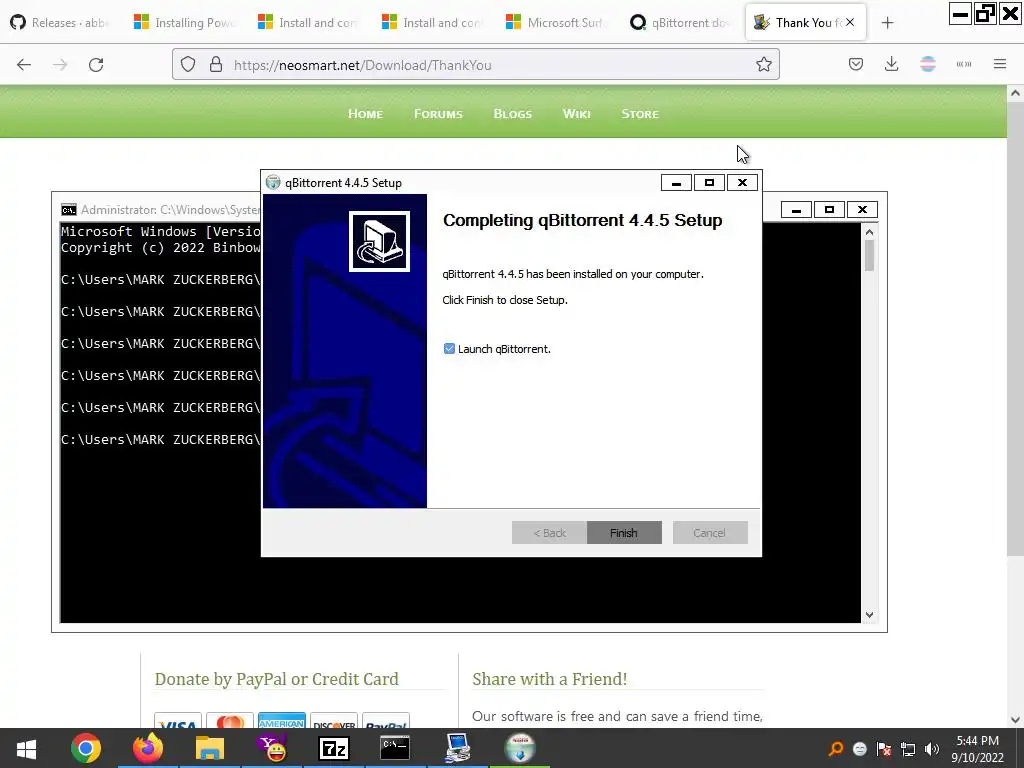
Task: Open the volume speaker tray icon
Action: (x=932, y=749)
